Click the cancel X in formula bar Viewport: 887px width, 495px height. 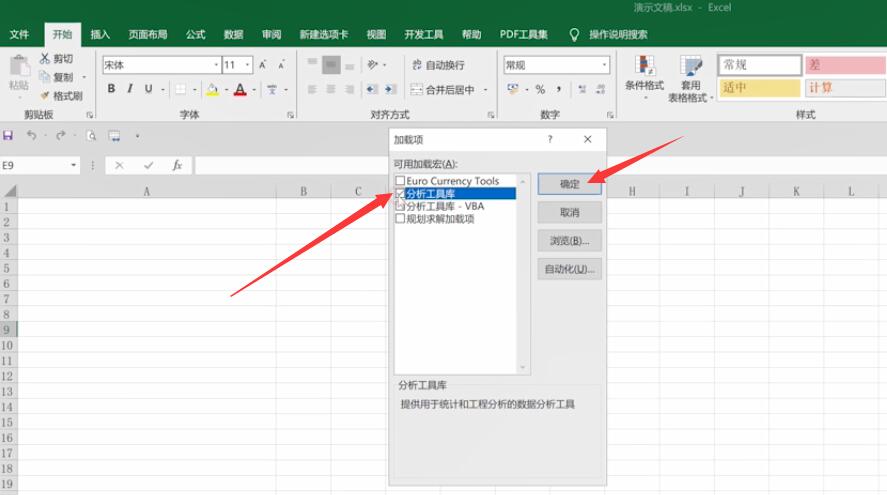point(119,165)
